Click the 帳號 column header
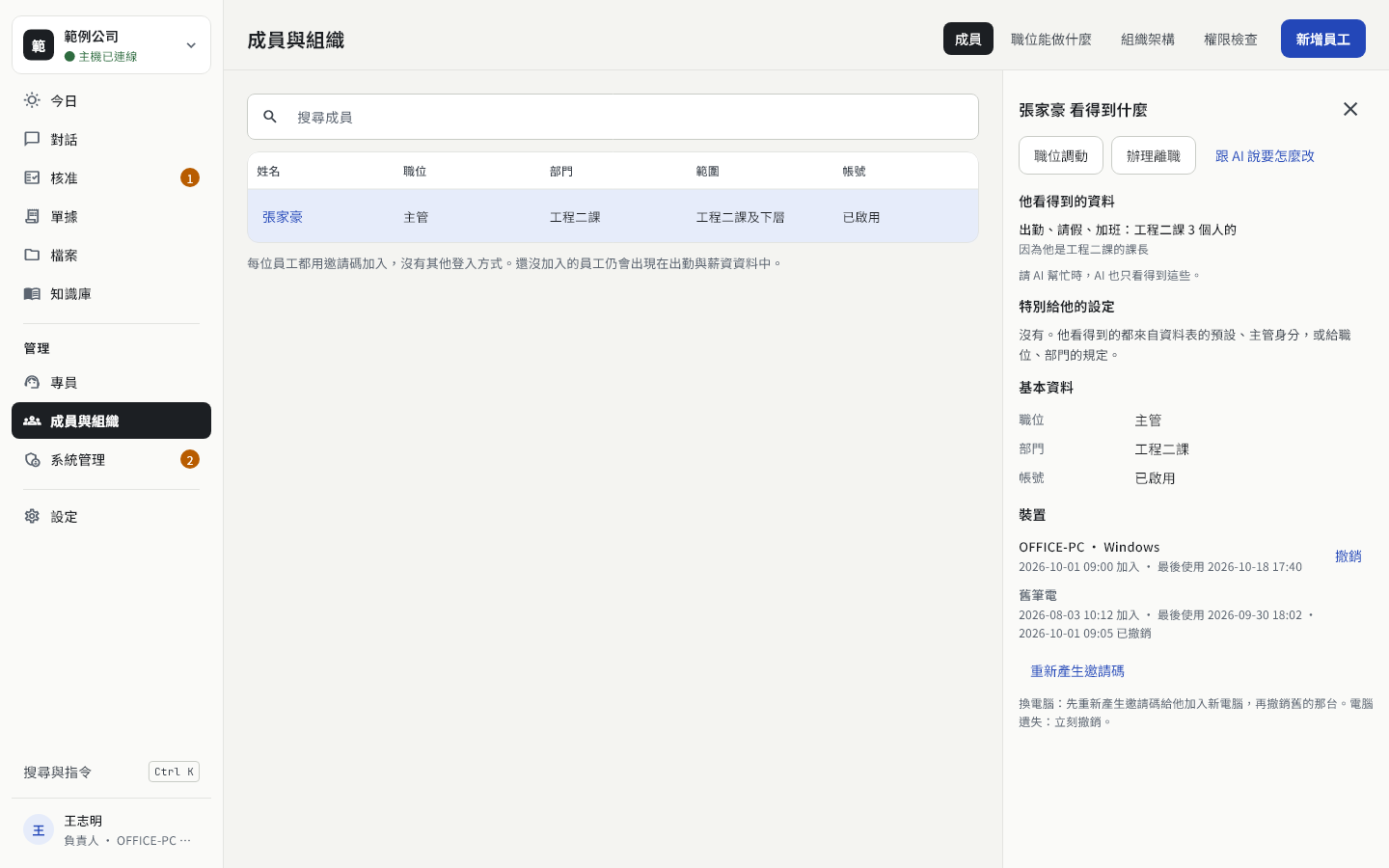 pos(855,171)
